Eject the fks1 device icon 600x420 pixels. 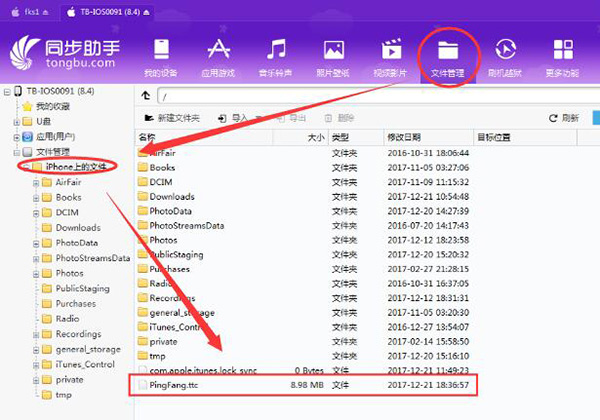(x=46, y=13)
